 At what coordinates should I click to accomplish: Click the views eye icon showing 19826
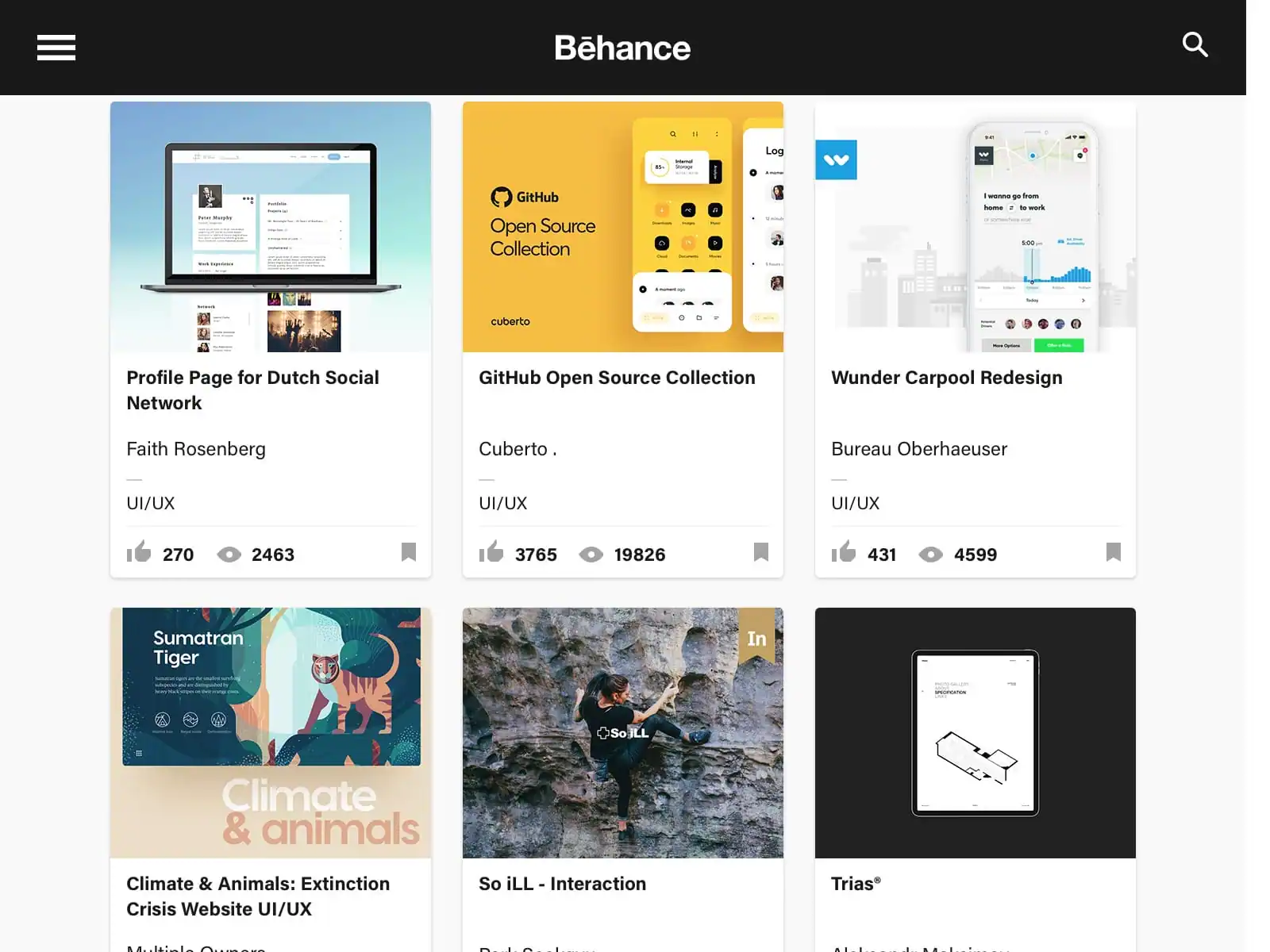591,555
